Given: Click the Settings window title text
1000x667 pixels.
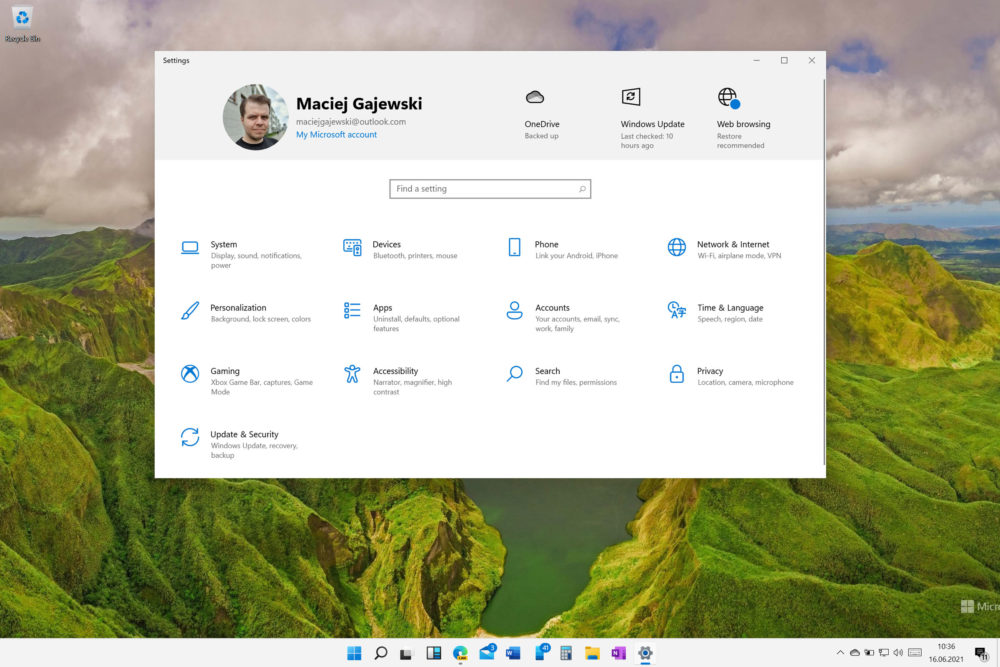Looking at the screenshot, I should click(x=176, y=61).
